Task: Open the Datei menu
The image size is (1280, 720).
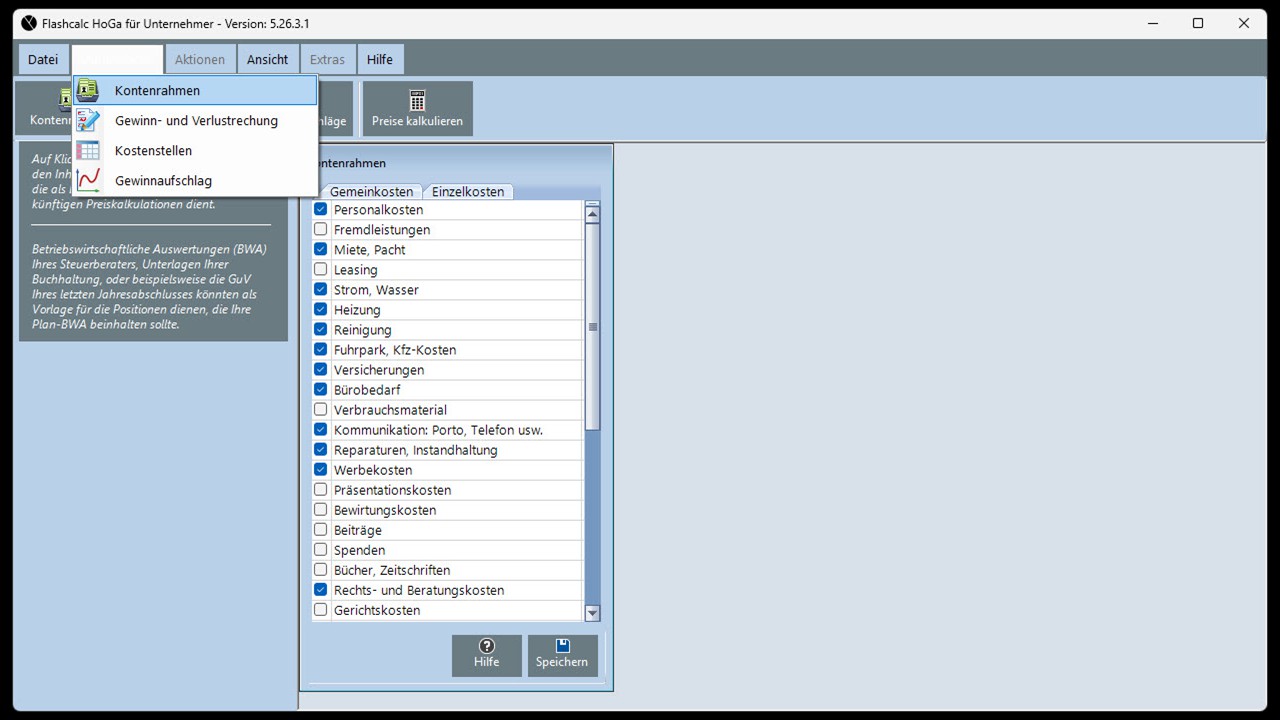Action: 43,59
